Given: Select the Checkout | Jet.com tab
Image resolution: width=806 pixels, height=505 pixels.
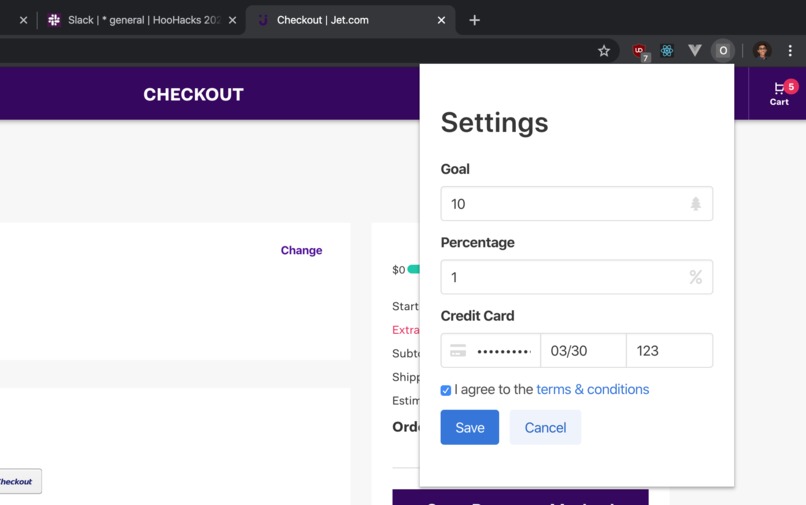Looking at the screenshot, I should click(x=351, y=20).
